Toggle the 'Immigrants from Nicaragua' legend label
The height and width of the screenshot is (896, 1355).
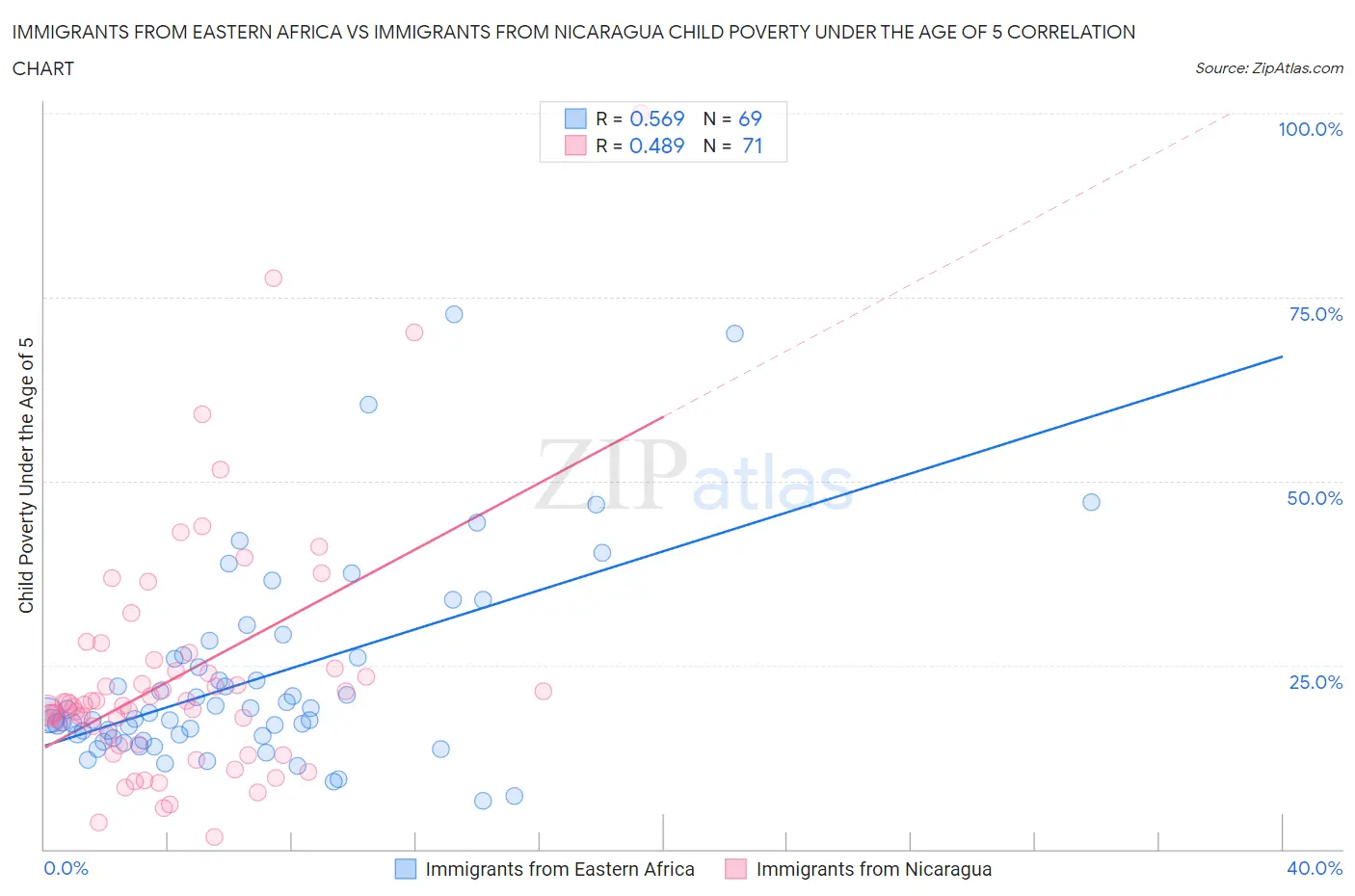click(873, 869)
